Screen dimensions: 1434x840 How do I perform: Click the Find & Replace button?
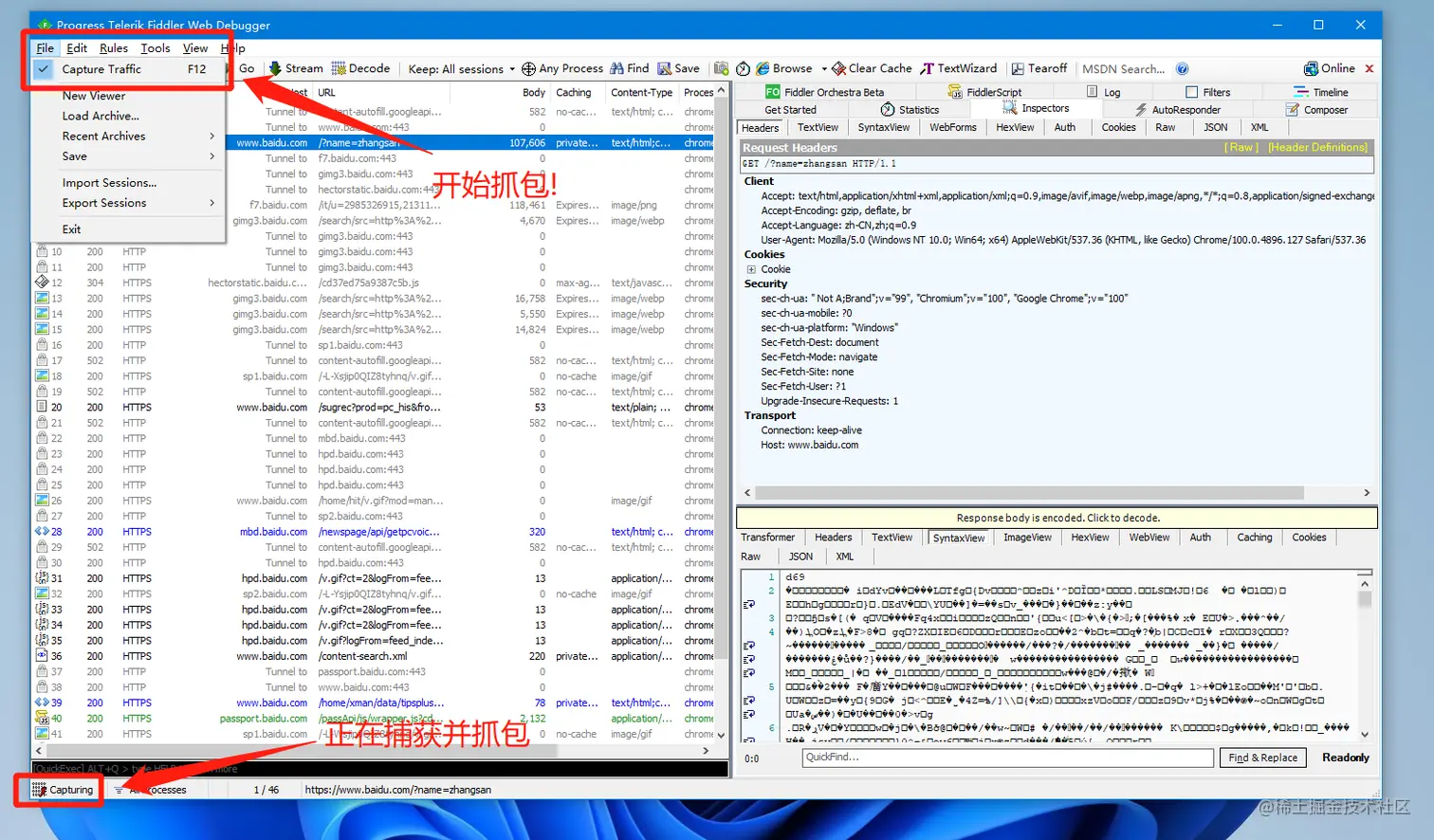click(1262, 758)
